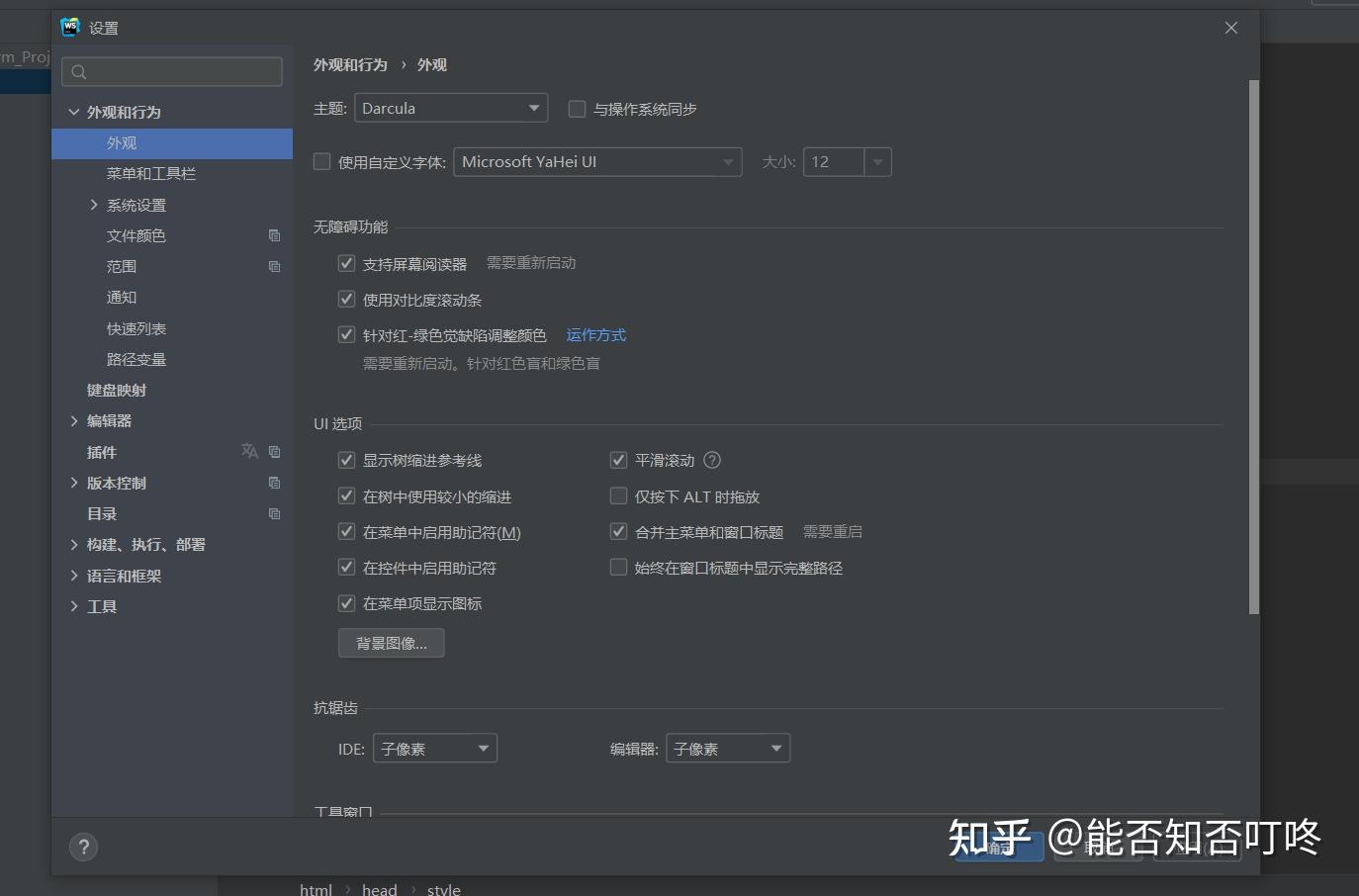Open the 运作方式 link
This screenshot has width=1359, height=896.
coord(595,335)
